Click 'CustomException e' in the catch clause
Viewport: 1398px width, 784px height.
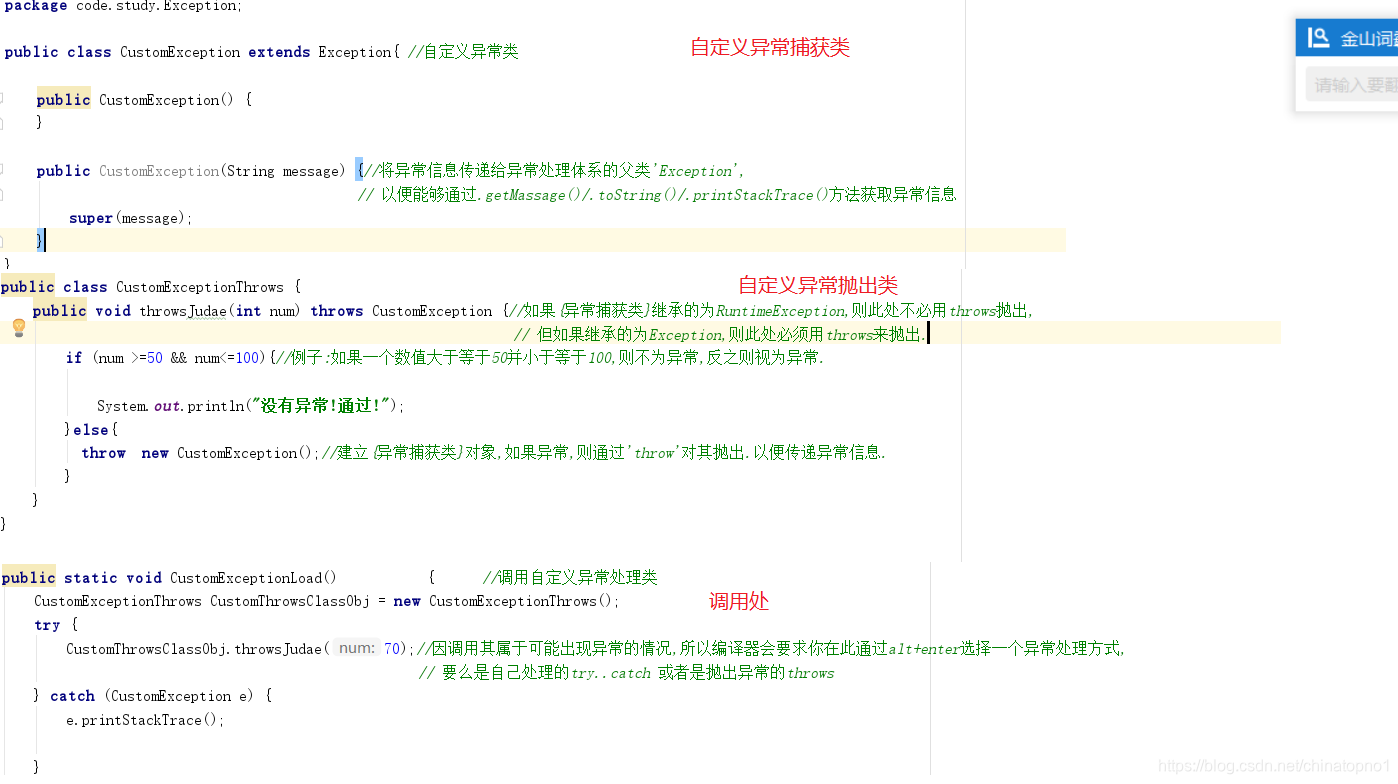click(180, 696)
